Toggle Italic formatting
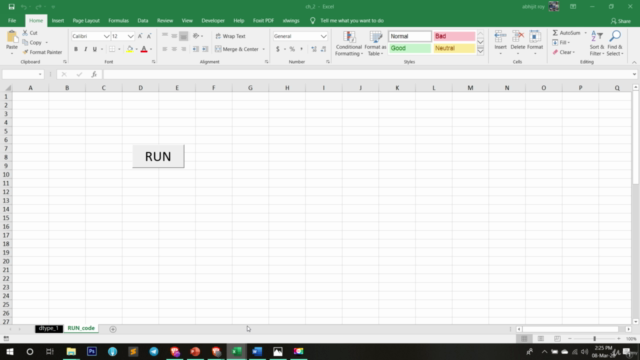The image size is (640, 360). (85, 49)
